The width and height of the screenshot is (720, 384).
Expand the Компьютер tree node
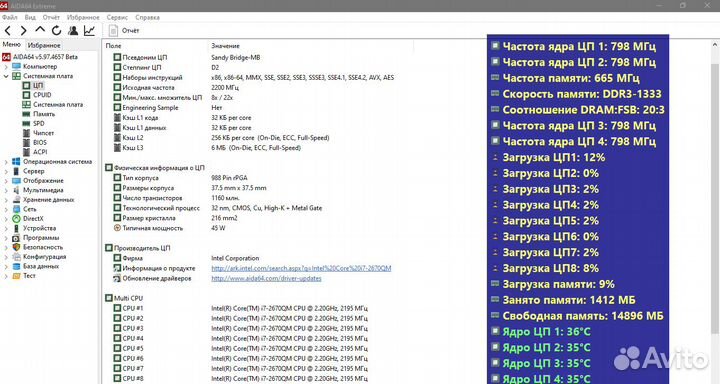(x=6, y=67)
